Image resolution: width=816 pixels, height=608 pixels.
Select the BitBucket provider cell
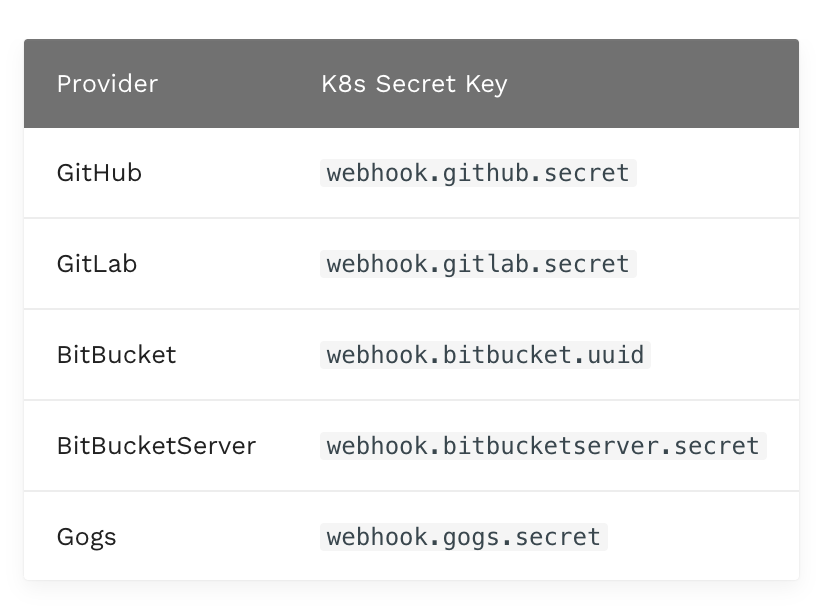[x=116, y=355]
